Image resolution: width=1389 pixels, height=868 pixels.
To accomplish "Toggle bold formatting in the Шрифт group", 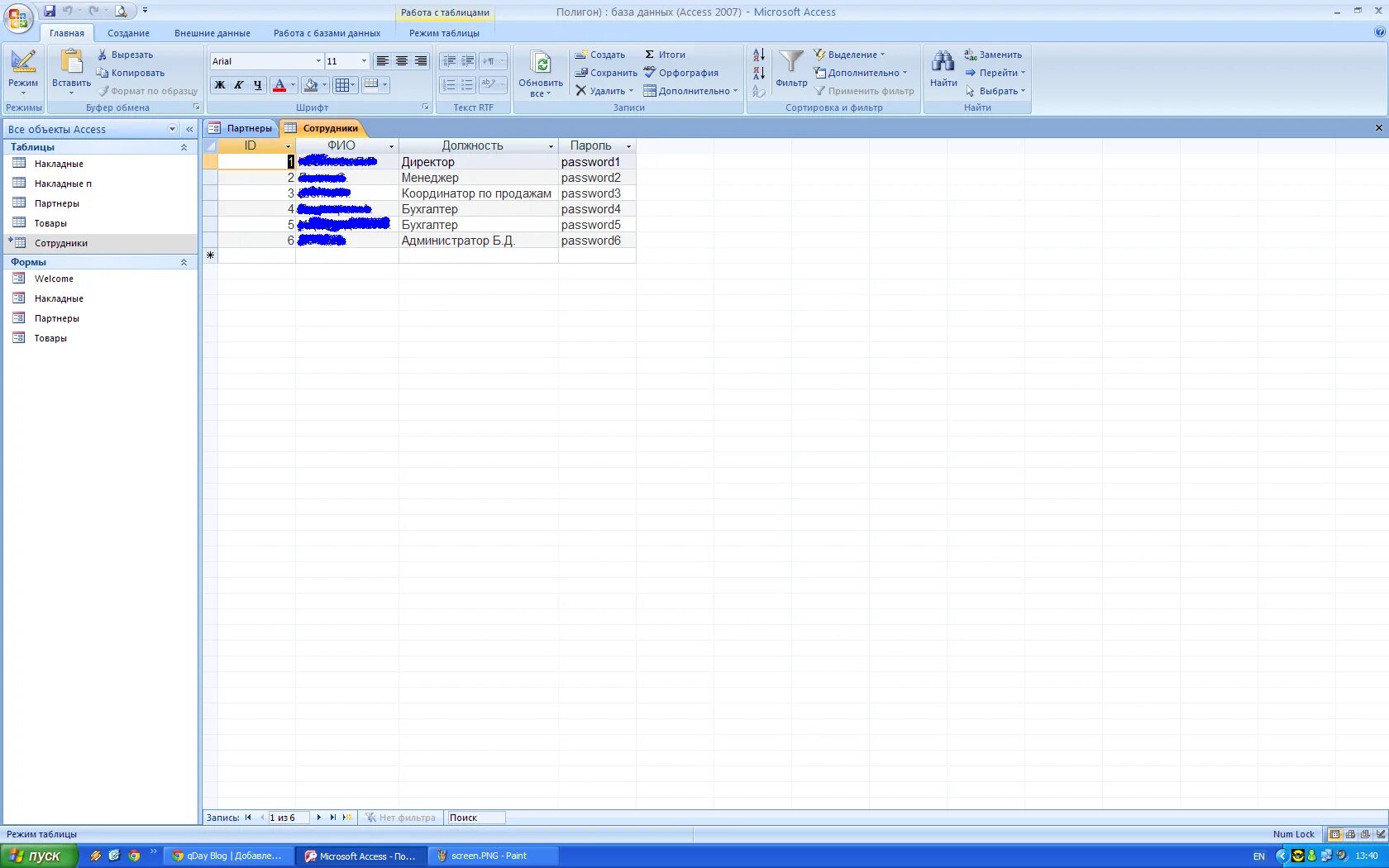I will [220, 85].
